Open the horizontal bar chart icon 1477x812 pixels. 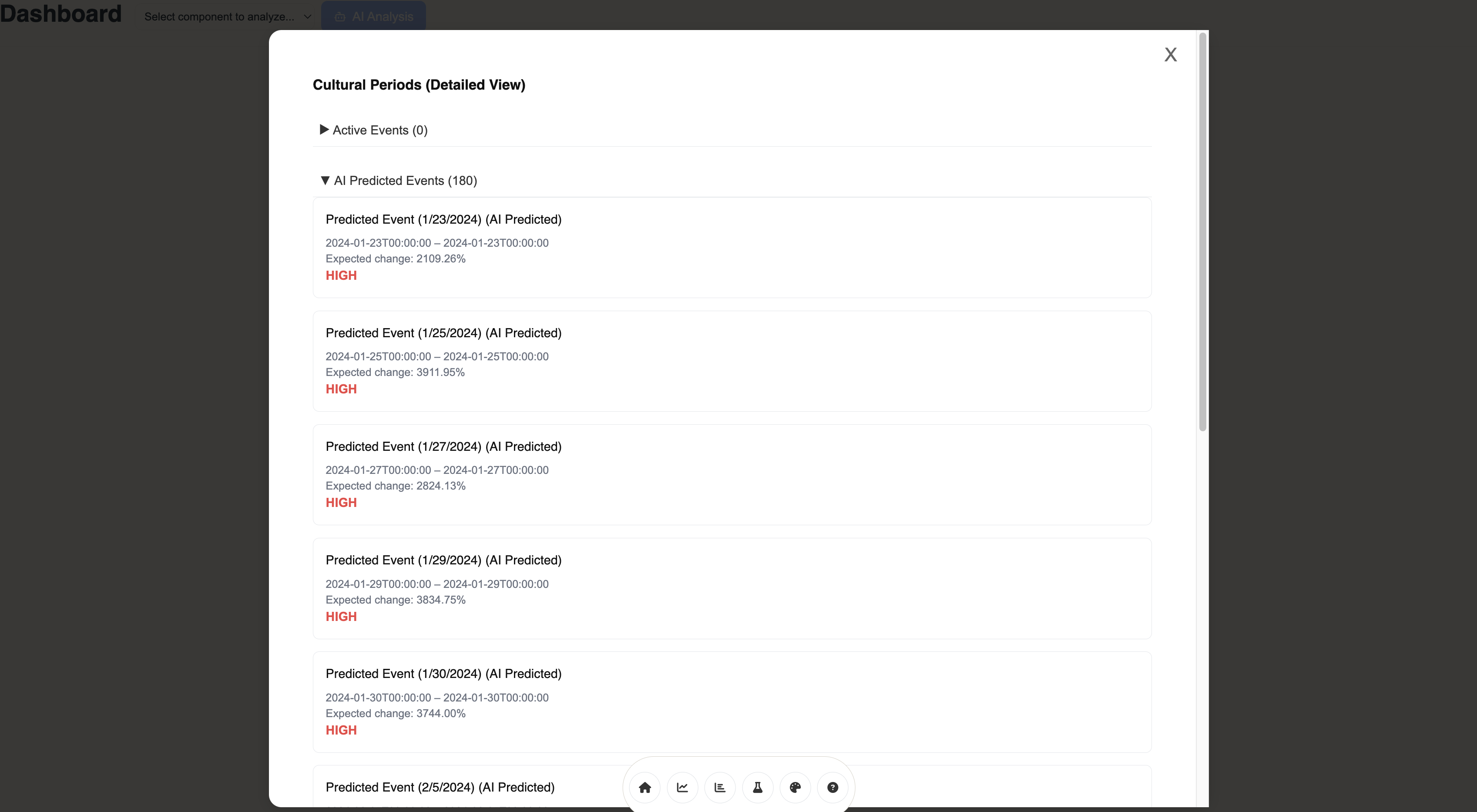click(x=720, y=787)
